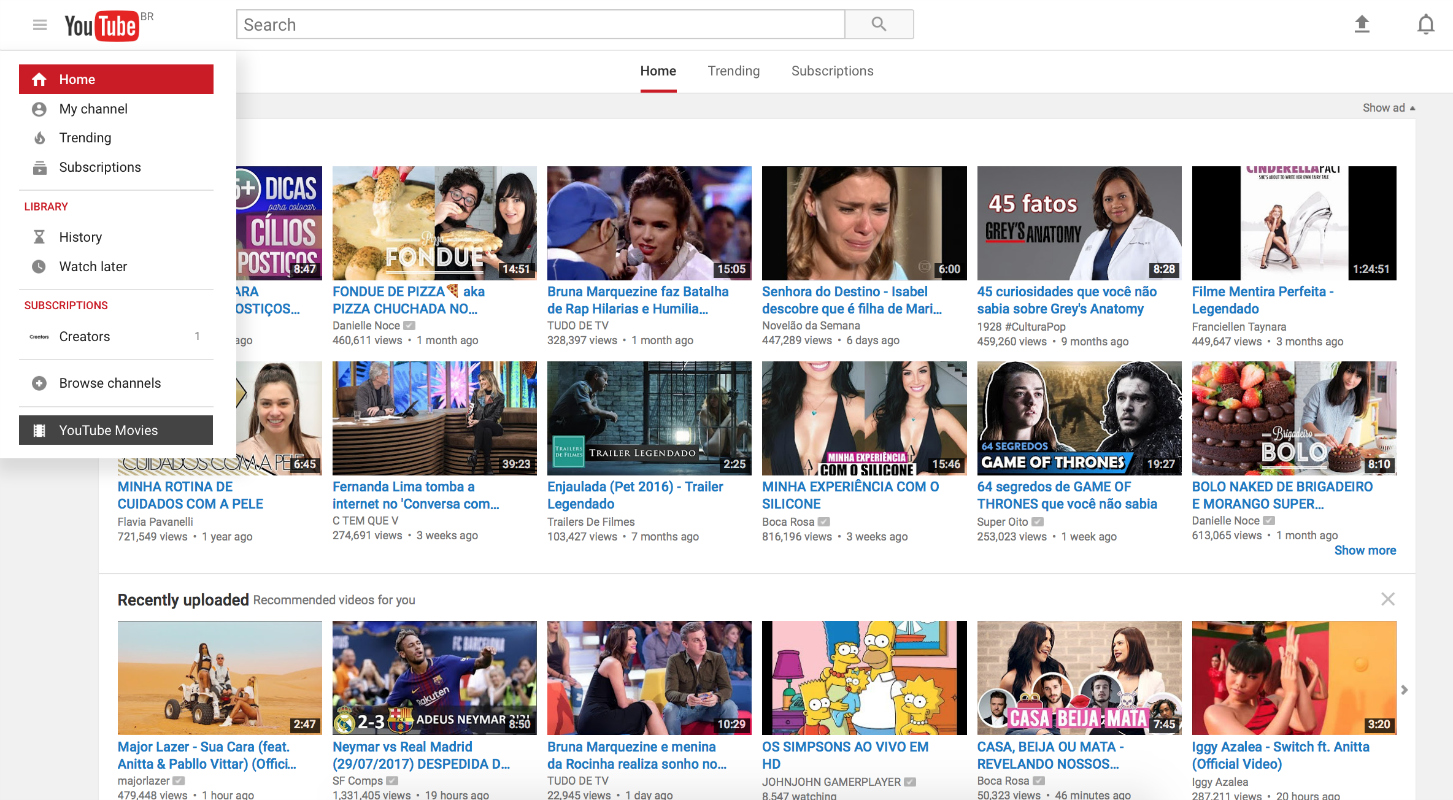1453x800 pixels.
Task: Dismiss the Recently uploaded section with X
Action: click(1388, 599)
